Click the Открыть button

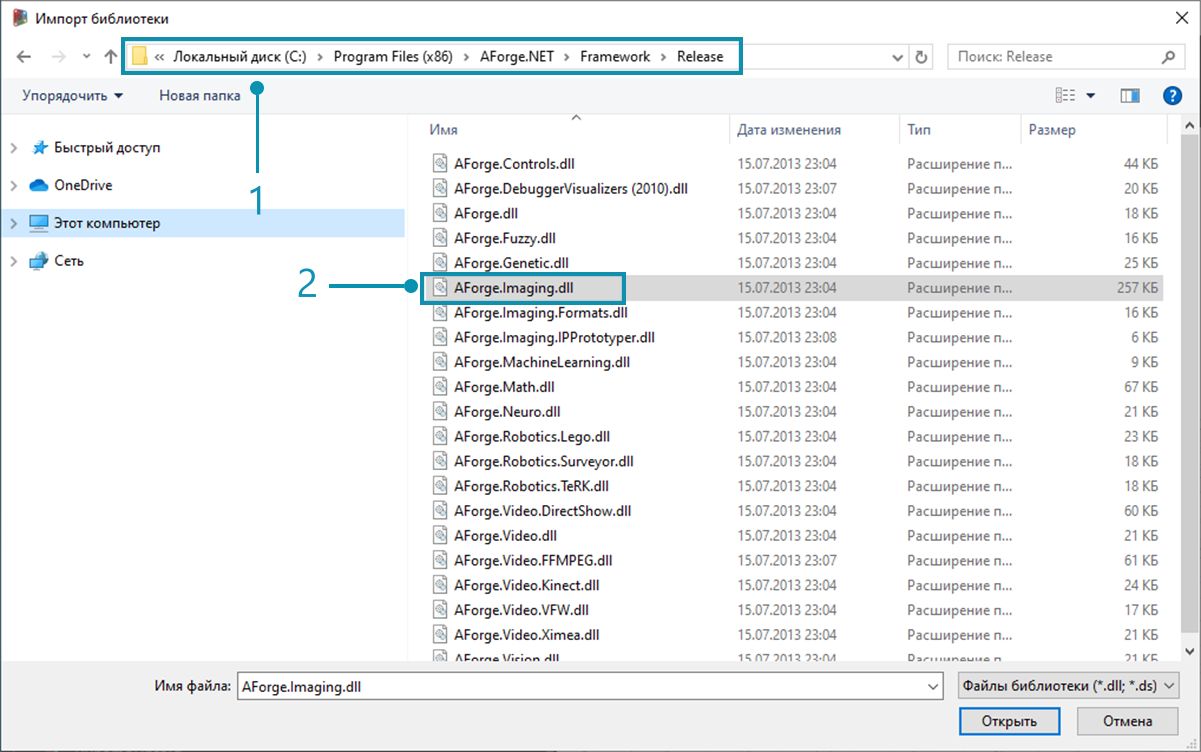[x=1009, y=721]
